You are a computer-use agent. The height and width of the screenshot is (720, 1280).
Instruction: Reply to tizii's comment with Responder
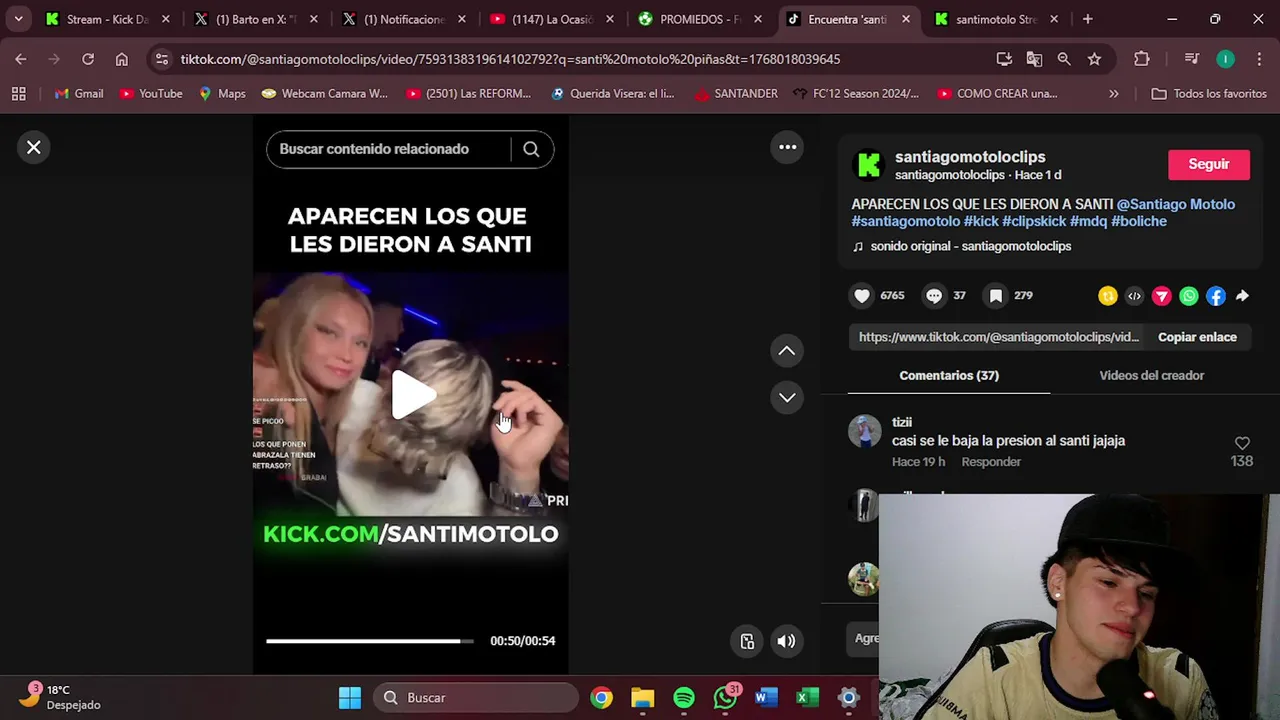991,462
